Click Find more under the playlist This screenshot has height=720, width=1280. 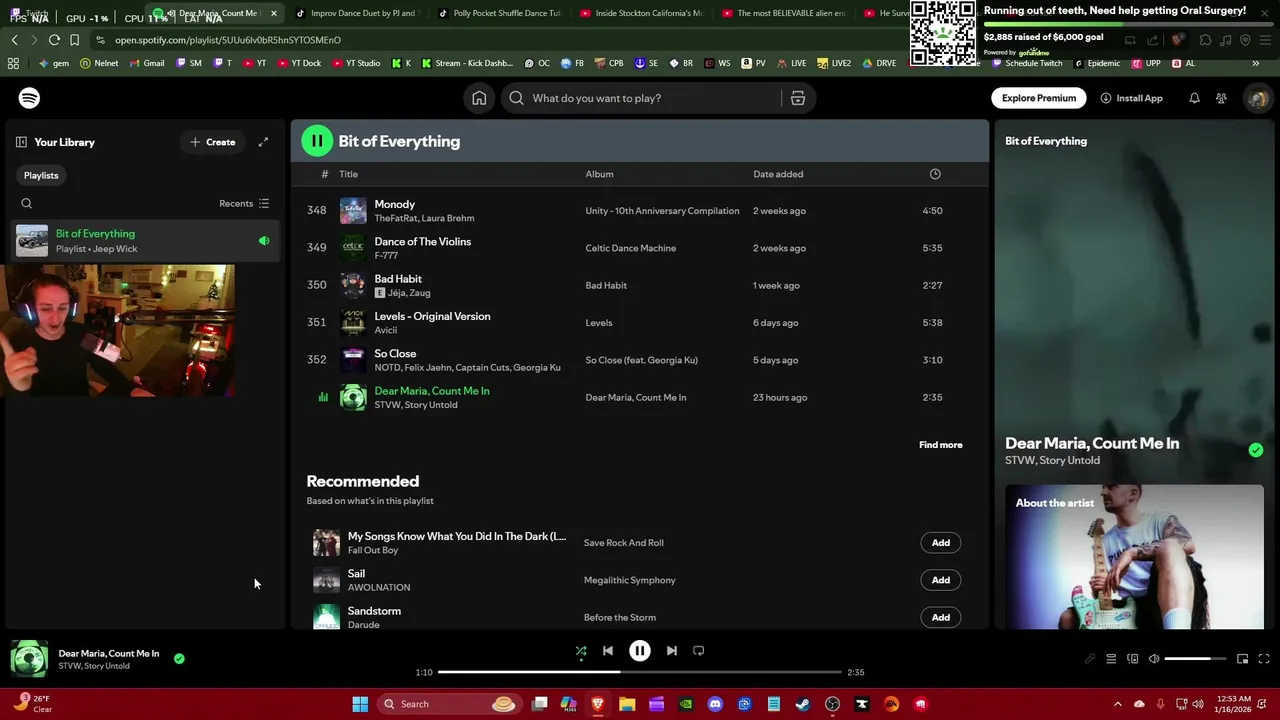941,445
